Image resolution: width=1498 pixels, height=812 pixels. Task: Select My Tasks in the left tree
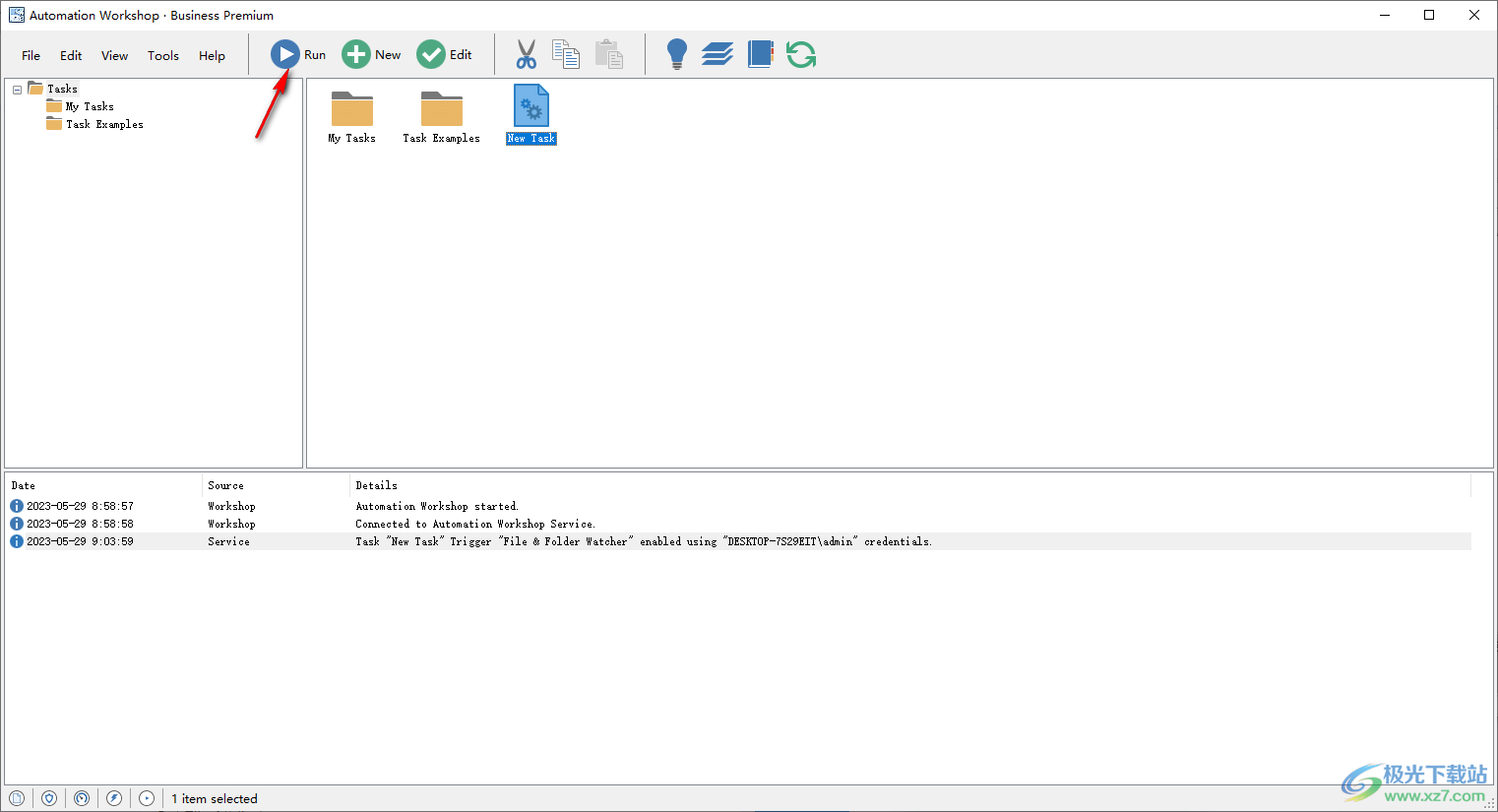[x=90, y=106]
